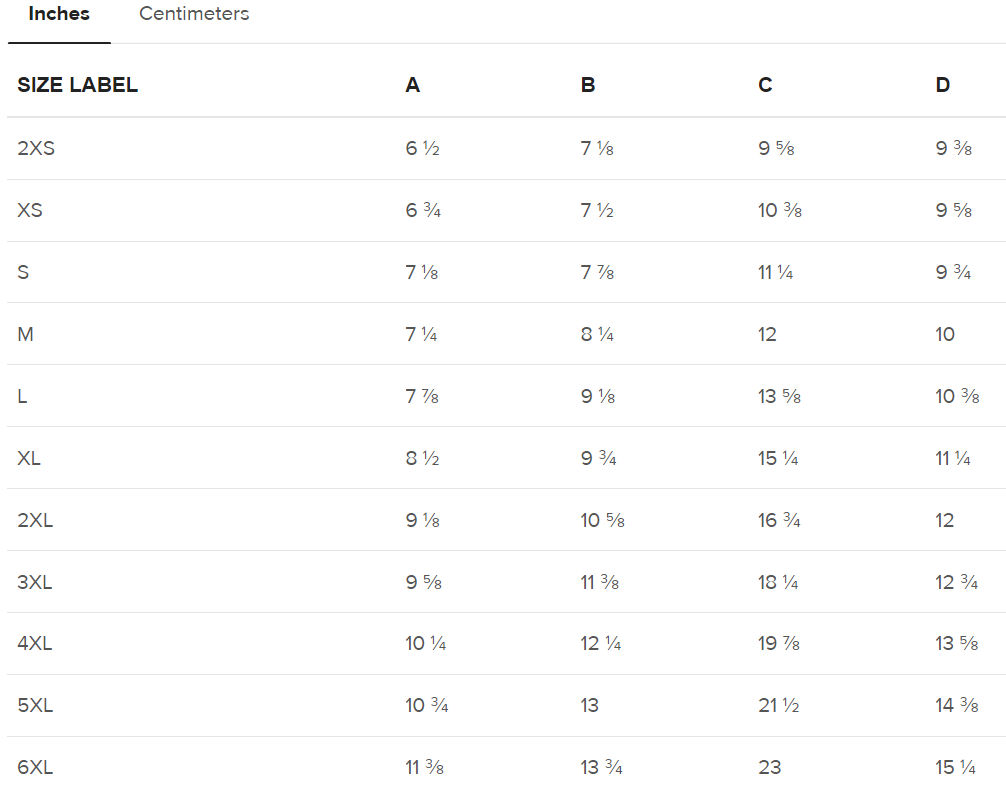Select the 3XL size row label
The image size is (1006, 798).
click(x=35, y=582)
